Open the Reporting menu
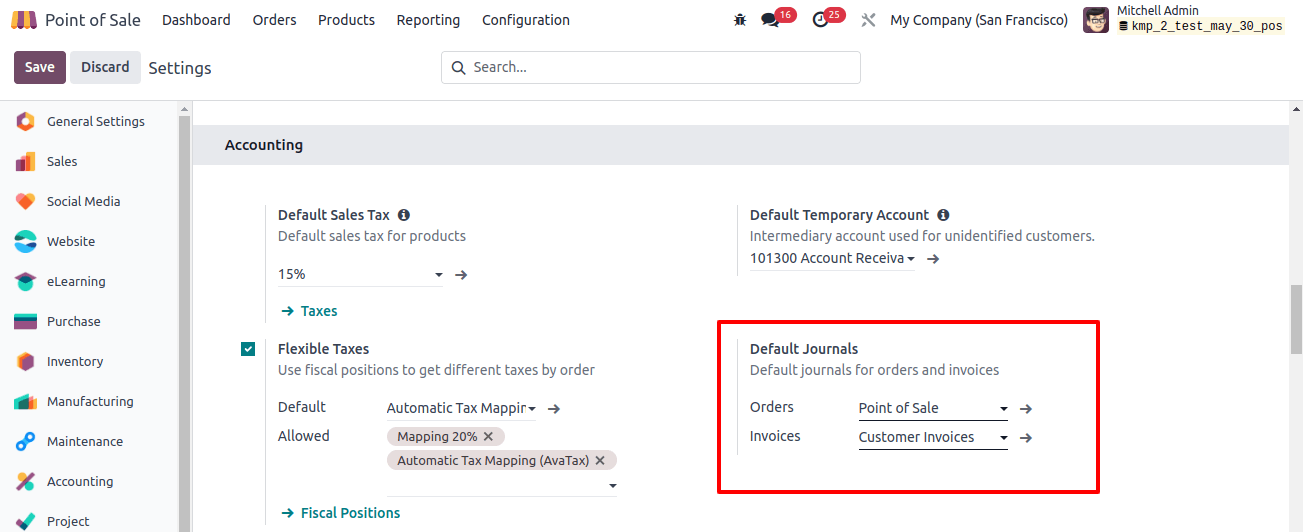 [428, 20]
